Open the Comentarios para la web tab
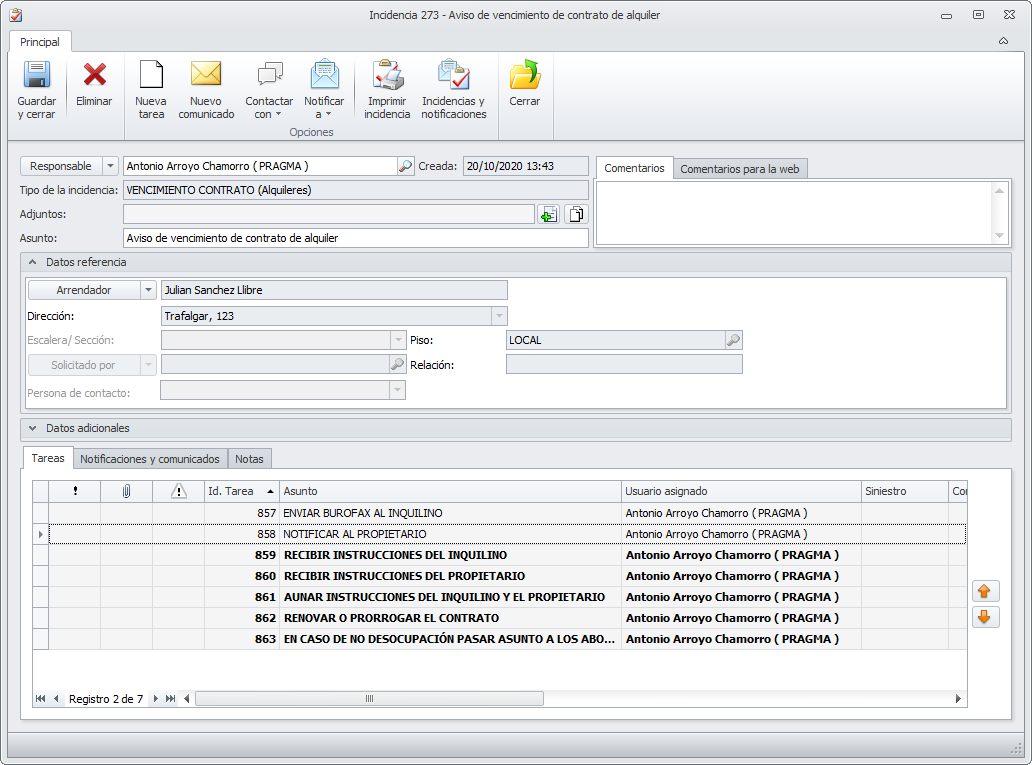 [x=739, y=169]
